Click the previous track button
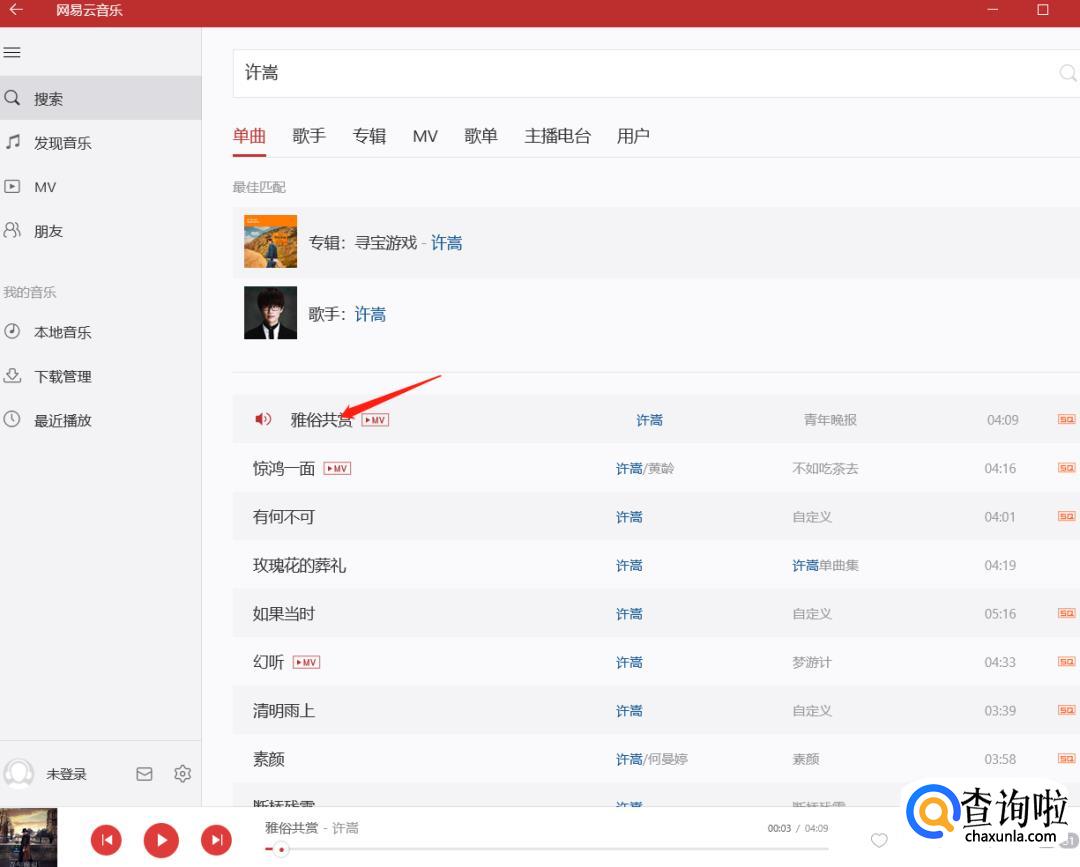Screen dimensions: 1080x867 106,839
